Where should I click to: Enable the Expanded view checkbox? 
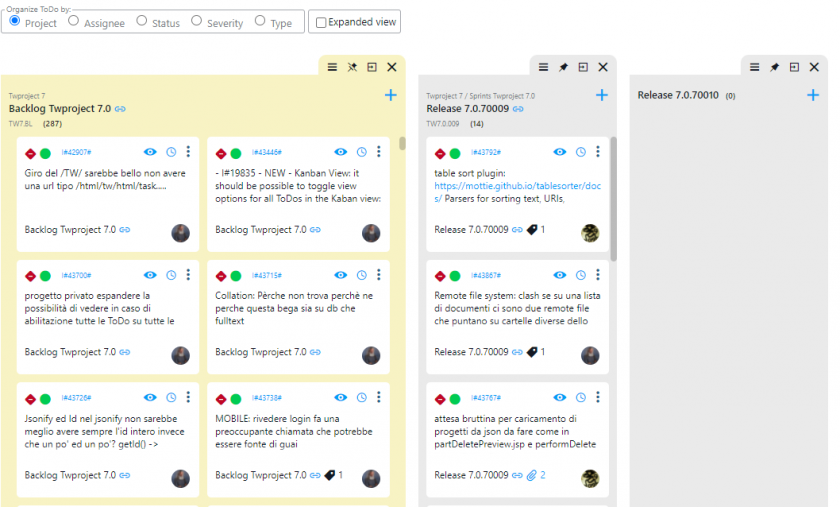321,22
